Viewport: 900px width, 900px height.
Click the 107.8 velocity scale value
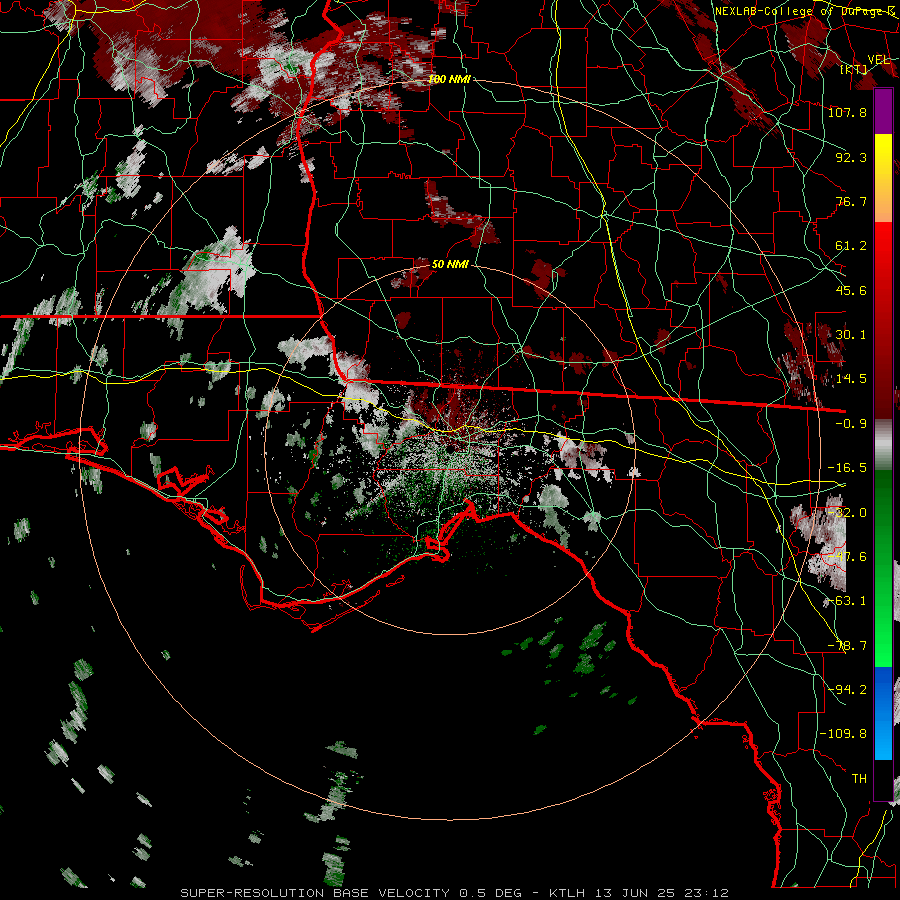pos(847,112)
